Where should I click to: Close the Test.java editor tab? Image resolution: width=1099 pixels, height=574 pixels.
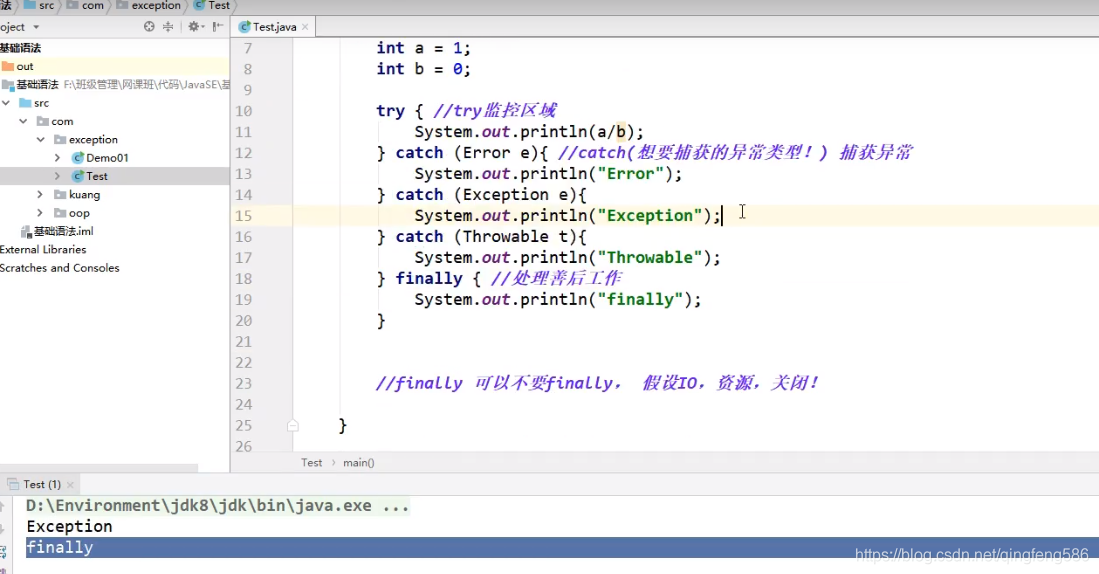[x=305, y=27]
